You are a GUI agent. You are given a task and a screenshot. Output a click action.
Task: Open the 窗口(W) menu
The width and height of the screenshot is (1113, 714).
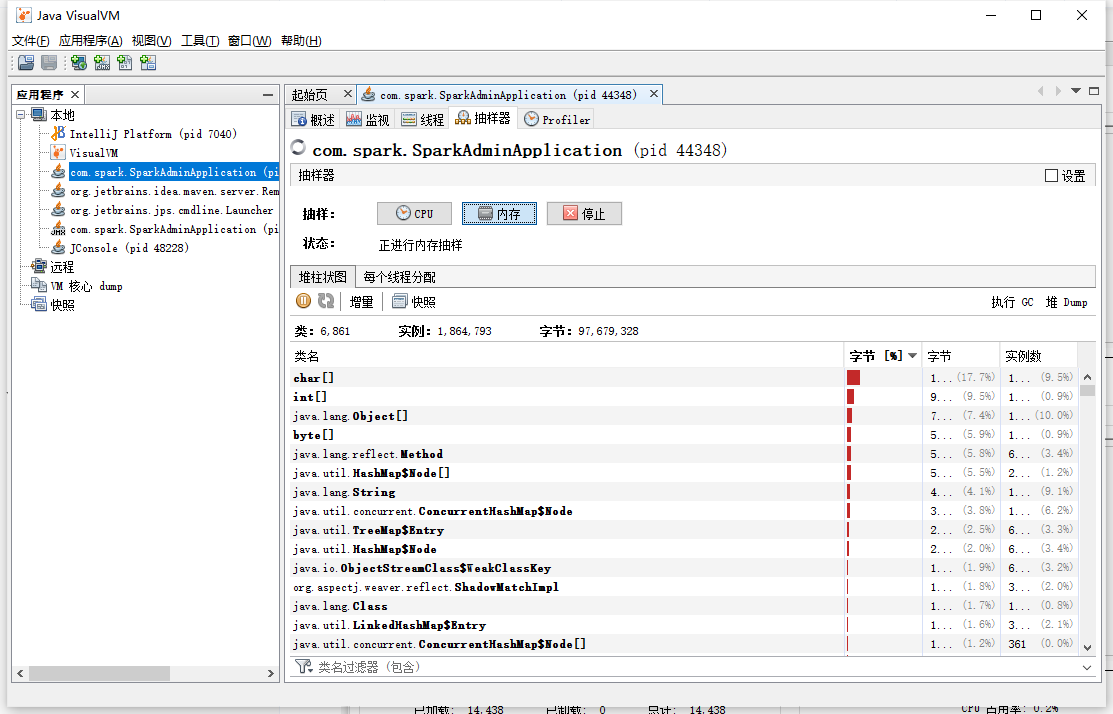coord(249,40)
